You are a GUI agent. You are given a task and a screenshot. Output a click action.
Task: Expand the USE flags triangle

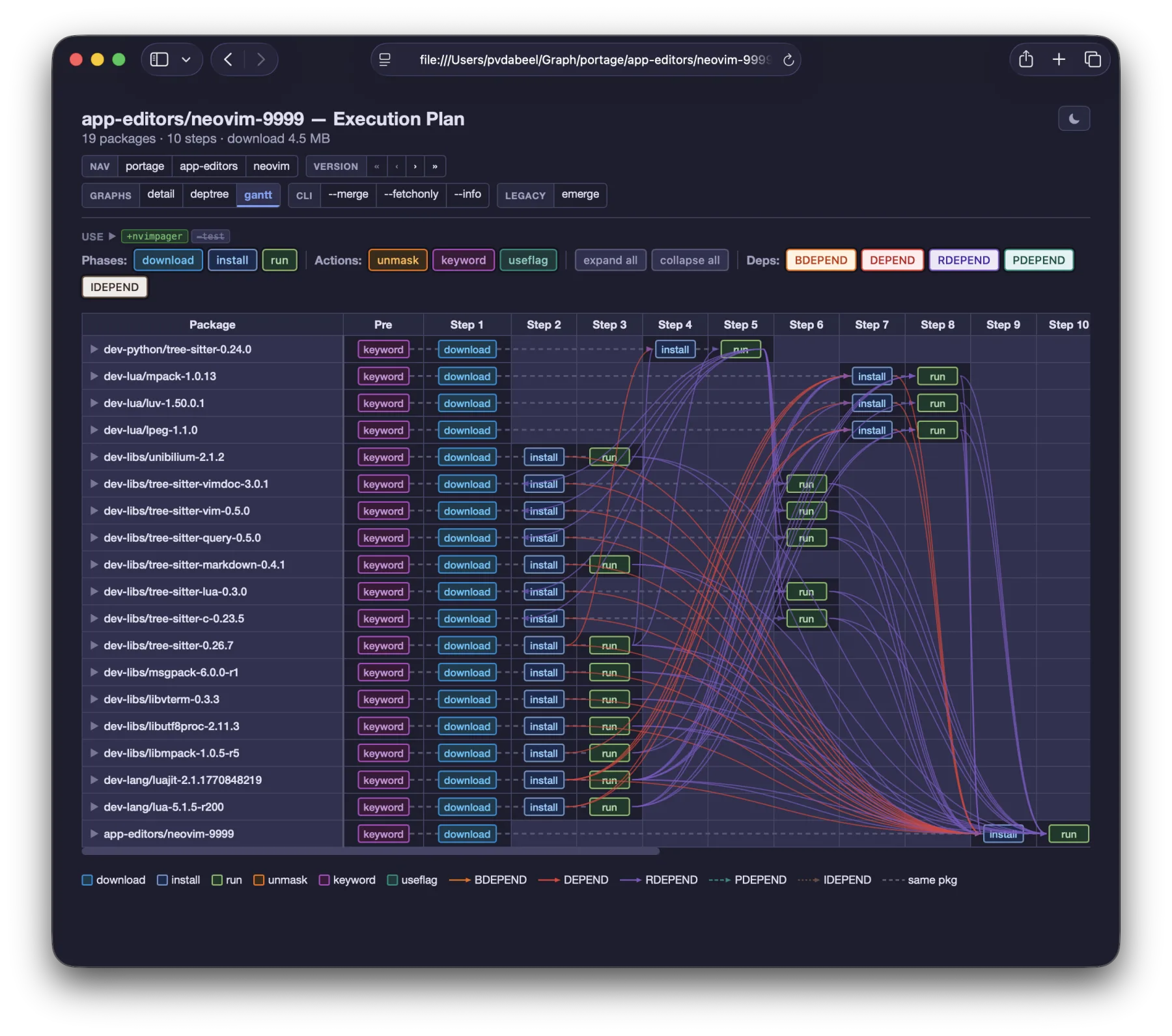[x=112, y=236]
